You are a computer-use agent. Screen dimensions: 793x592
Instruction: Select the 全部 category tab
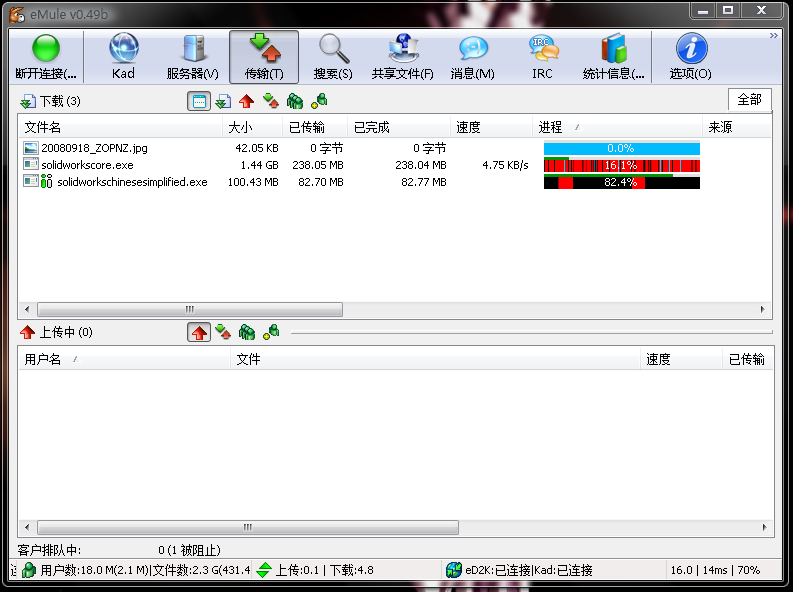point(750,100)
